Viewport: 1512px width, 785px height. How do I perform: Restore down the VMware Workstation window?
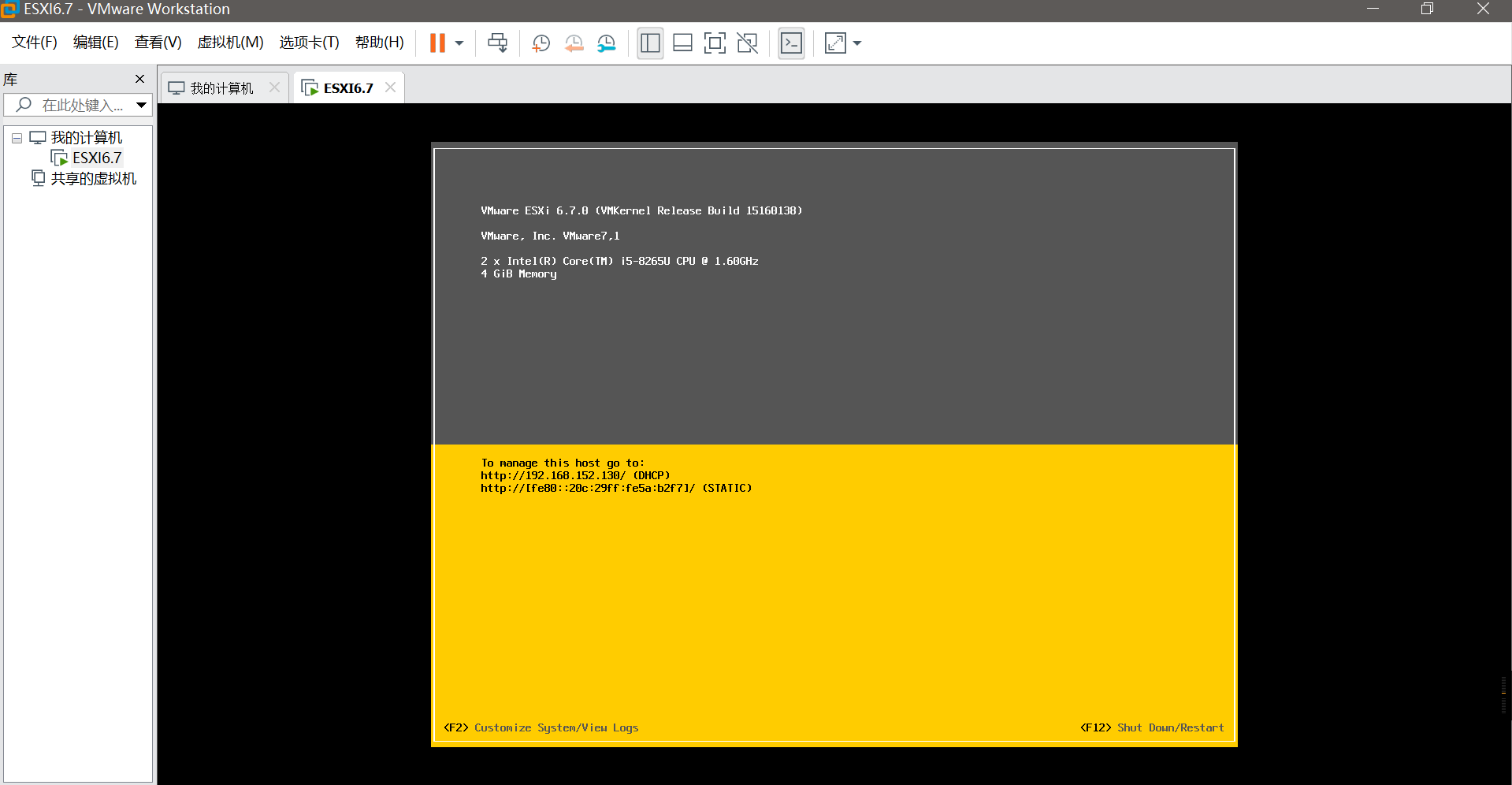click(x=1427, y=9)
